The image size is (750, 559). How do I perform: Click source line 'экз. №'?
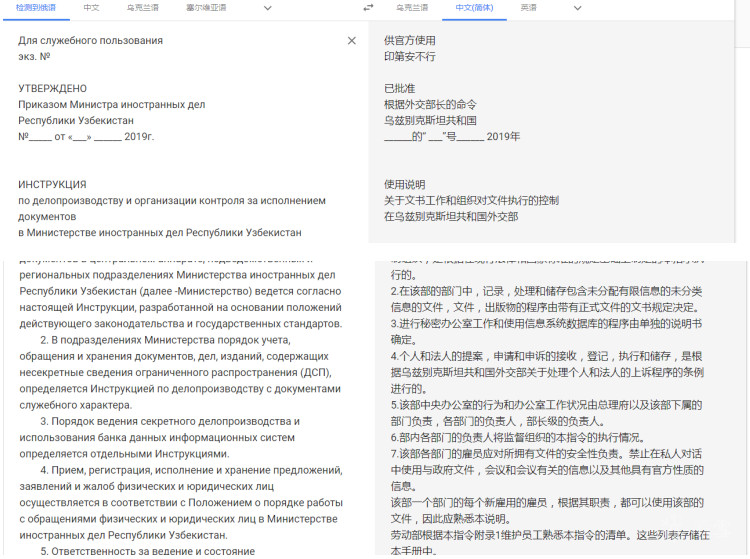pos(34,56)
